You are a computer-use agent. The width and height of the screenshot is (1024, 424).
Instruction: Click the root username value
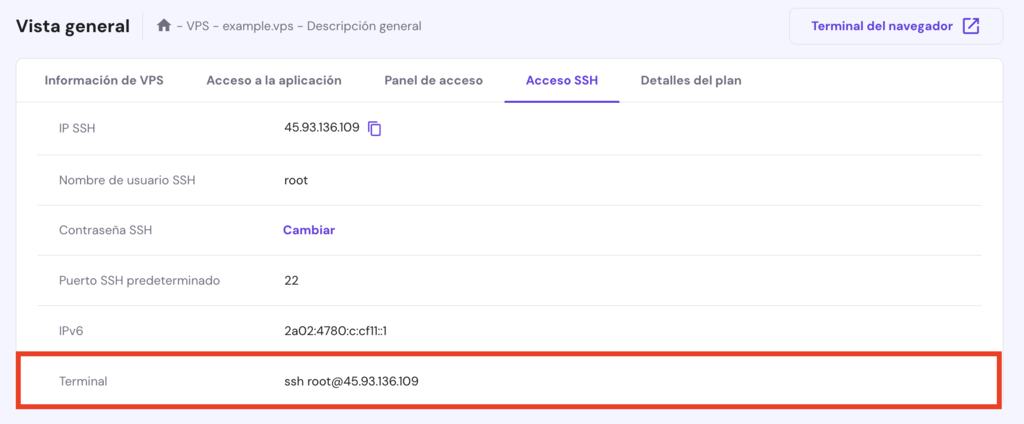[296, 180]
